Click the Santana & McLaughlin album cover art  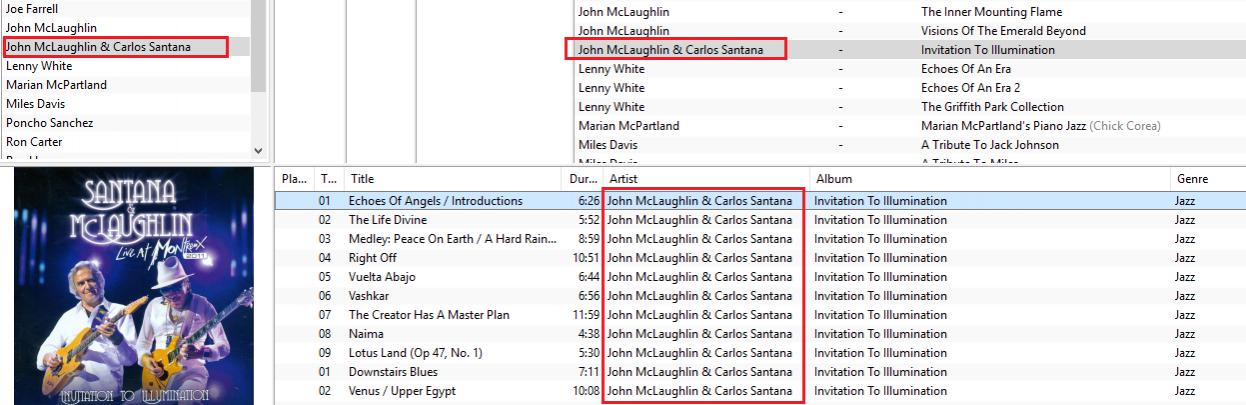pos(133,286)
